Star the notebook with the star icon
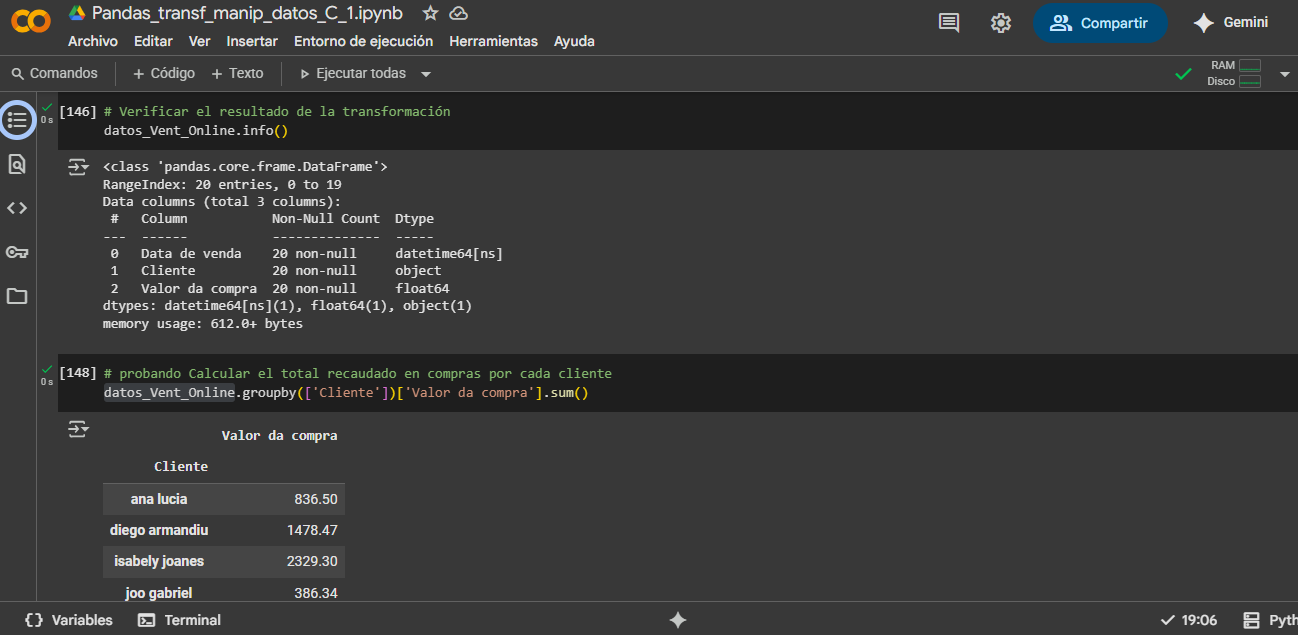Screen dimensions: 1298x635 430,13
